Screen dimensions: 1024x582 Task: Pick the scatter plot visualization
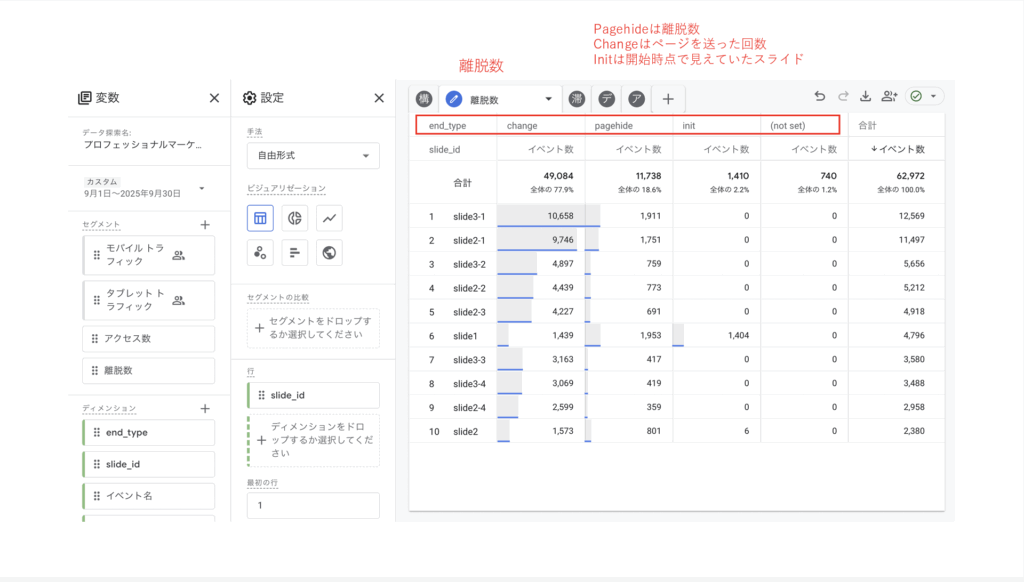coord(261,252)
